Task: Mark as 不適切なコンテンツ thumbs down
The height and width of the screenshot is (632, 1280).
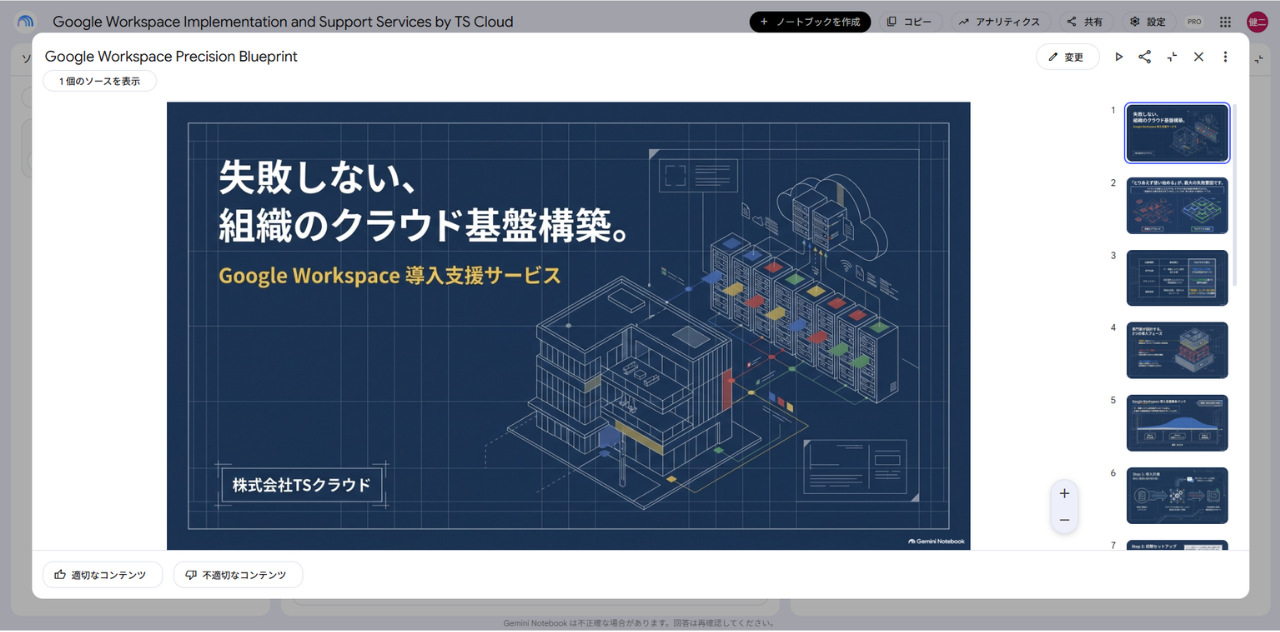Action: pyautogui.click(x=238, y=575)
